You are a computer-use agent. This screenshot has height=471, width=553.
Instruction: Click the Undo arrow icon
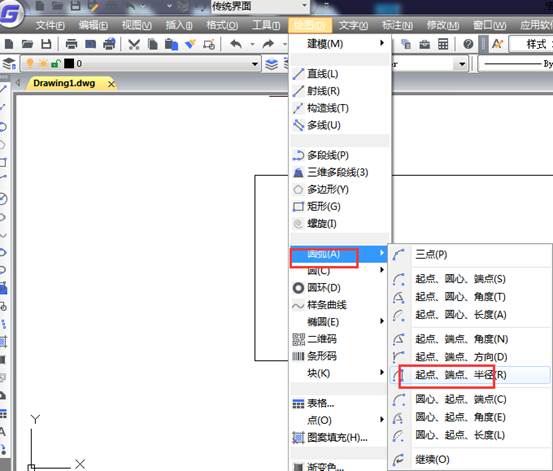236,44
